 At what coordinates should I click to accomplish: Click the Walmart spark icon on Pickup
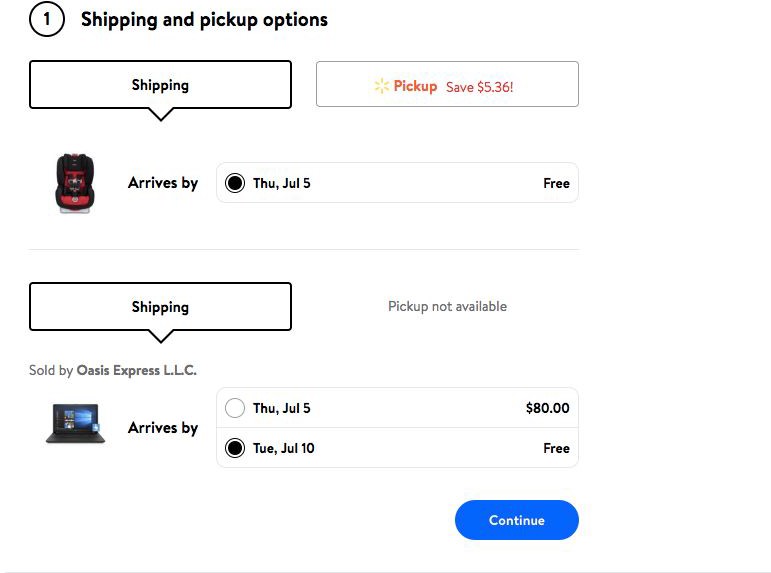(381, 86)
